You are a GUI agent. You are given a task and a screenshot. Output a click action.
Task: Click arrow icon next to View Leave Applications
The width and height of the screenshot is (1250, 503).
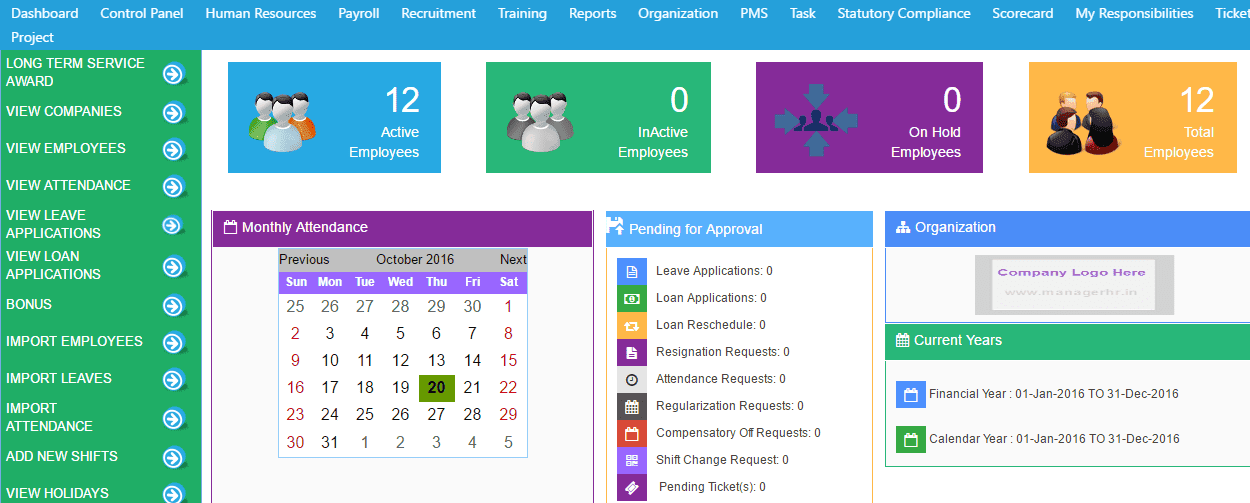coord(174,226)
